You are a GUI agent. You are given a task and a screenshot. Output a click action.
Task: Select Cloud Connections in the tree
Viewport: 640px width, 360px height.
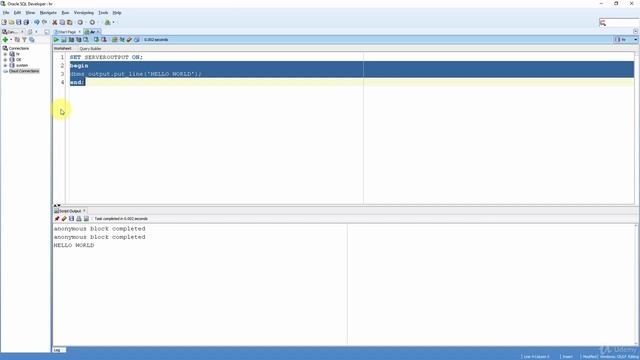click(24, 71)
